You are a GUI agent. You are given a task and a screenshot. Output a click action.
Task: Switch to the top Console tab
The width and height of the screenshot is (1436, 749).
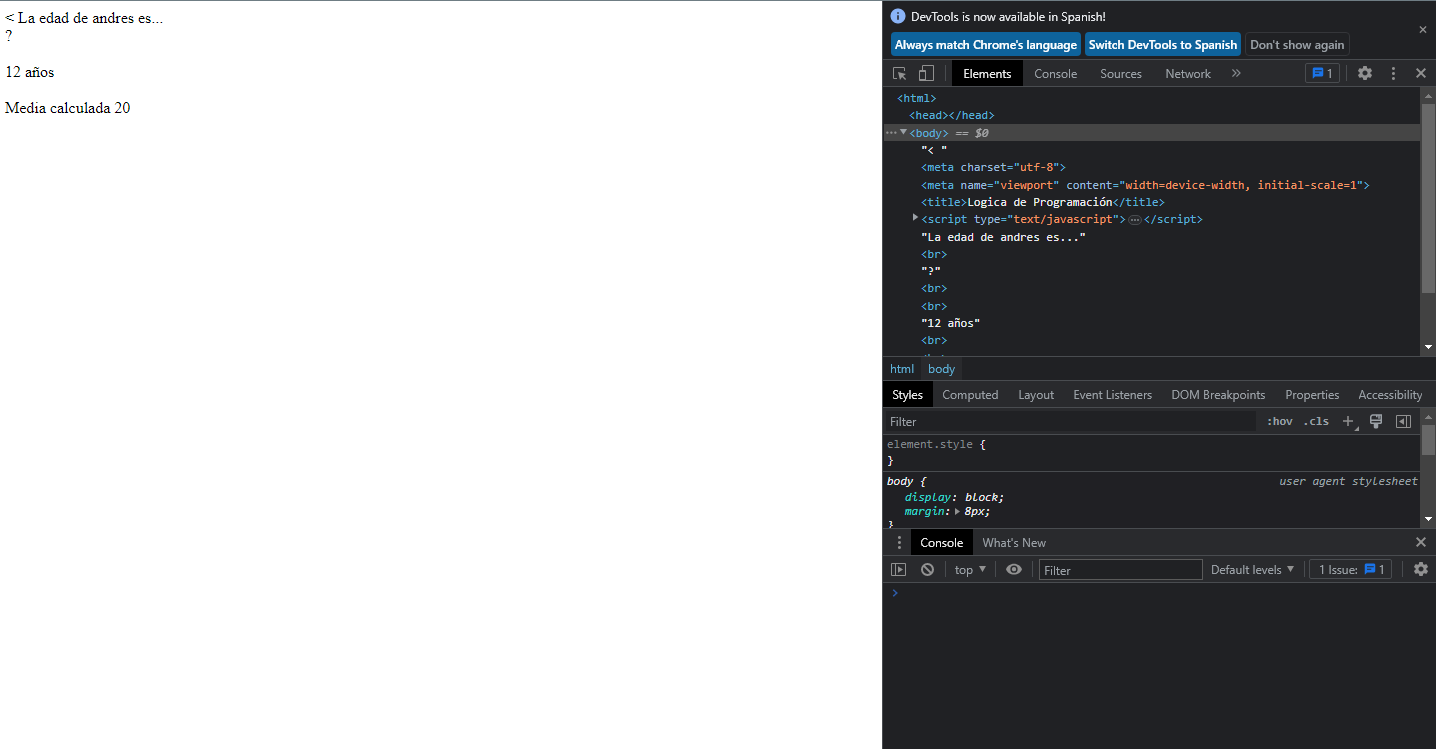[x=1055, y=73]
